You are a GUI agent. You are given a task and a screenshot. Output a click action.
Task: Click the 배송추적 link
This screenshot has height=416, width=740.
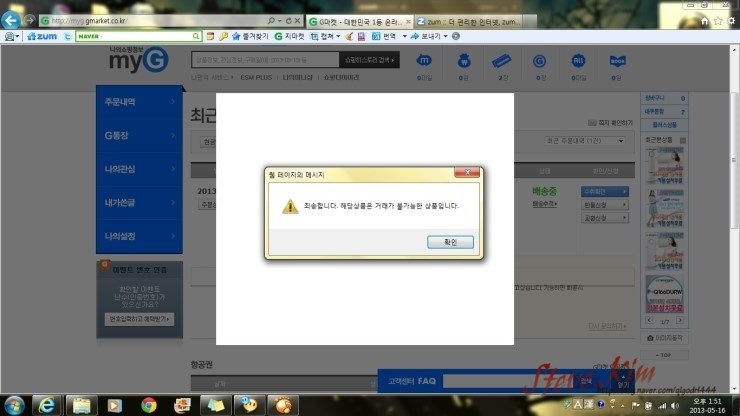(x=545, y=204)
